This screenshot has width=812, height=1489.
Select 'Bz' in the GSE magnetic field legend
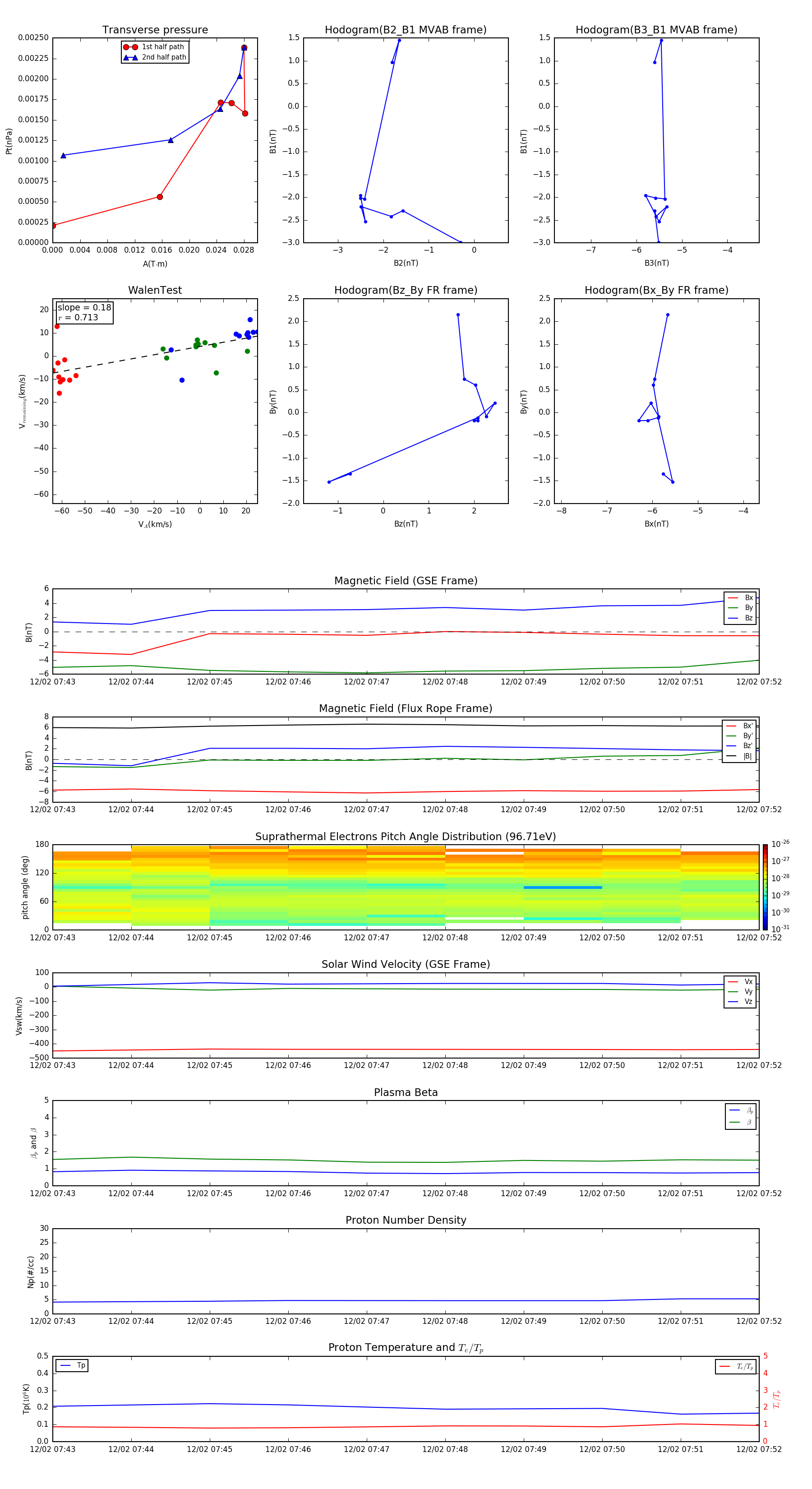(x=741, y=618)
